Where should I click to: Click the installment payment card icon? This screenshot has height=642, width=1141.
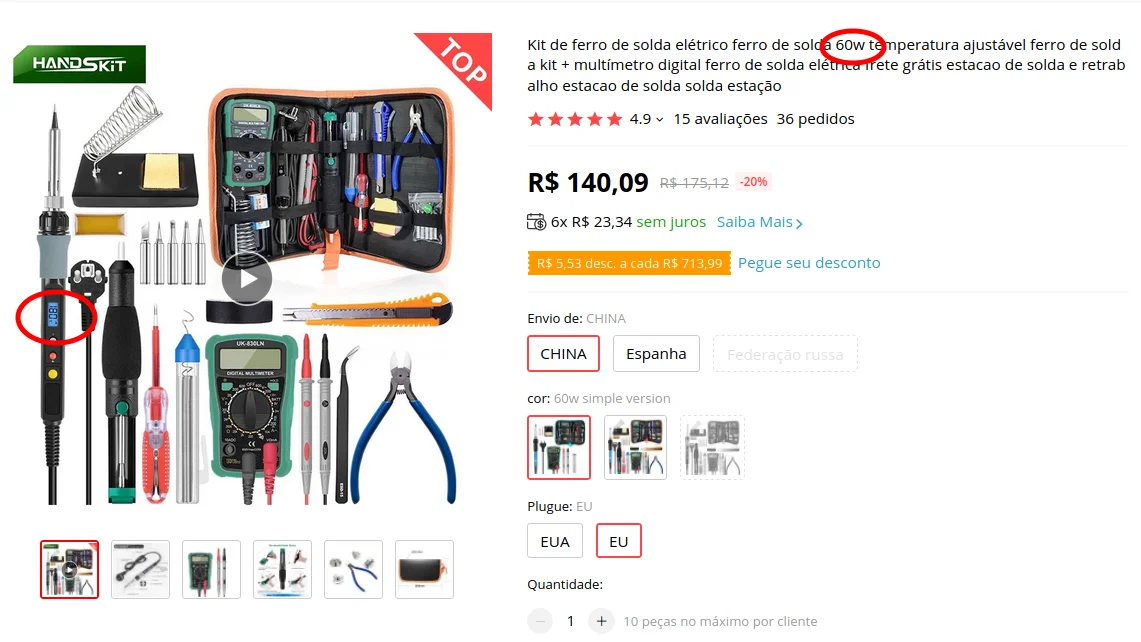tap(536, 222)
